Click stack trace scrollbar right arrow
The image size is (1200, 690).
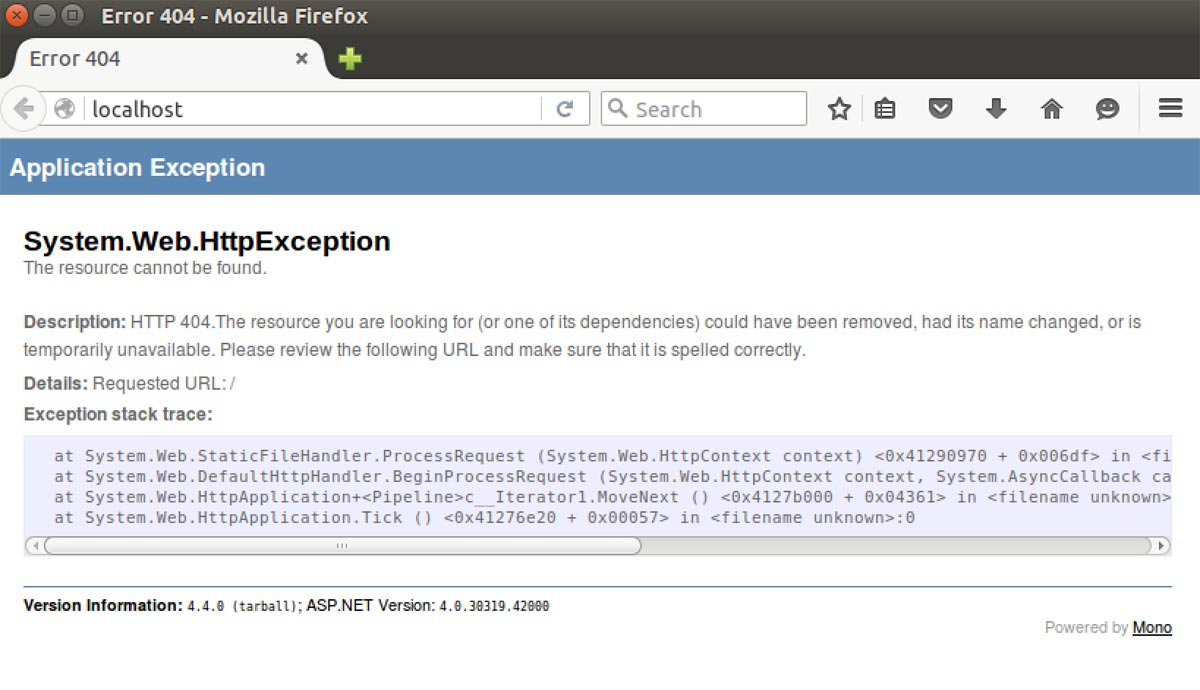[1161, 546]
